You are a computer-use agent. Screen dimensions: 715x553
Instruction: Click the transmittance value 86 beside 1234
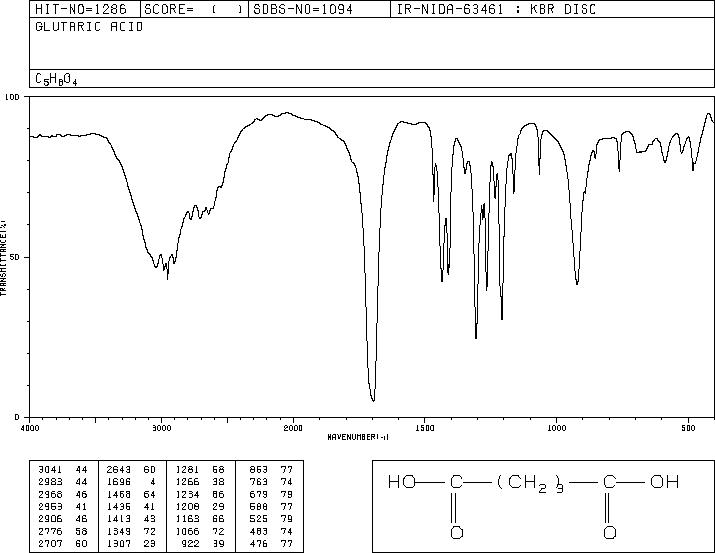click(218, 494)
